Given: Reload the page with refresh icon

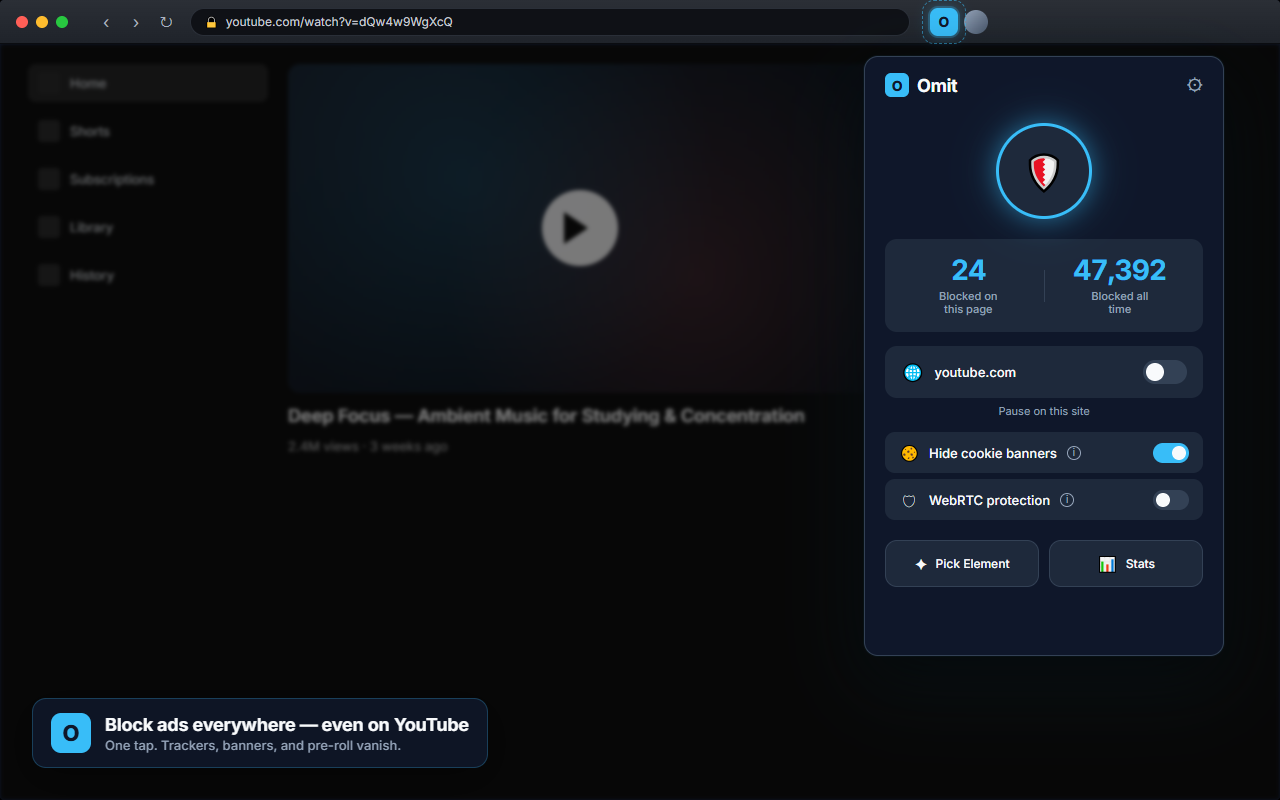Looking at the screenshot, I should coord(166,22).
